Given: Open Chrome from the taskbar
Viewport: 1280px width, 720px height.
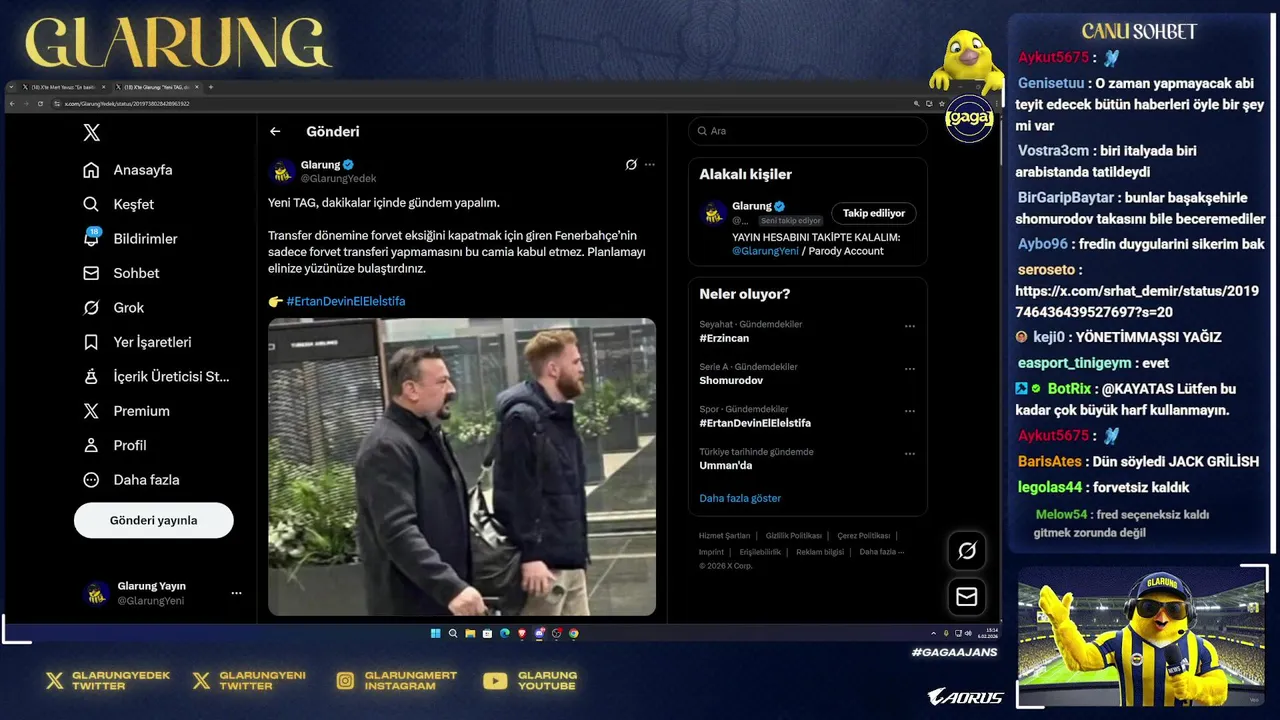Looking at the screenshot, I should pyautogui.click(x=573, y=633).
